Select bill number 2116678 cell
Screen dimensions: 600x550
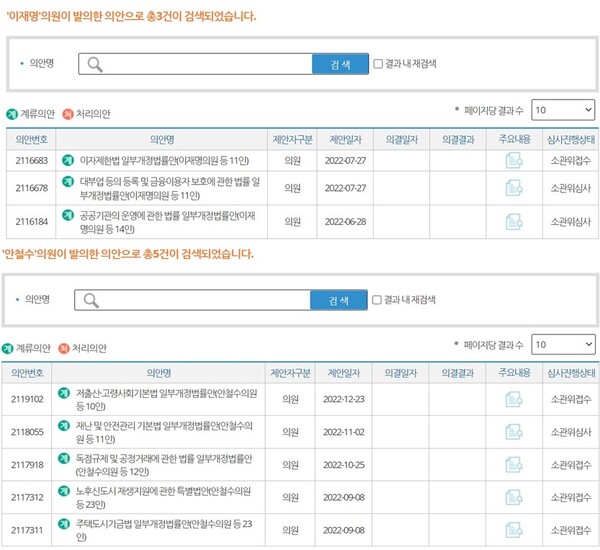click(31, 188)
